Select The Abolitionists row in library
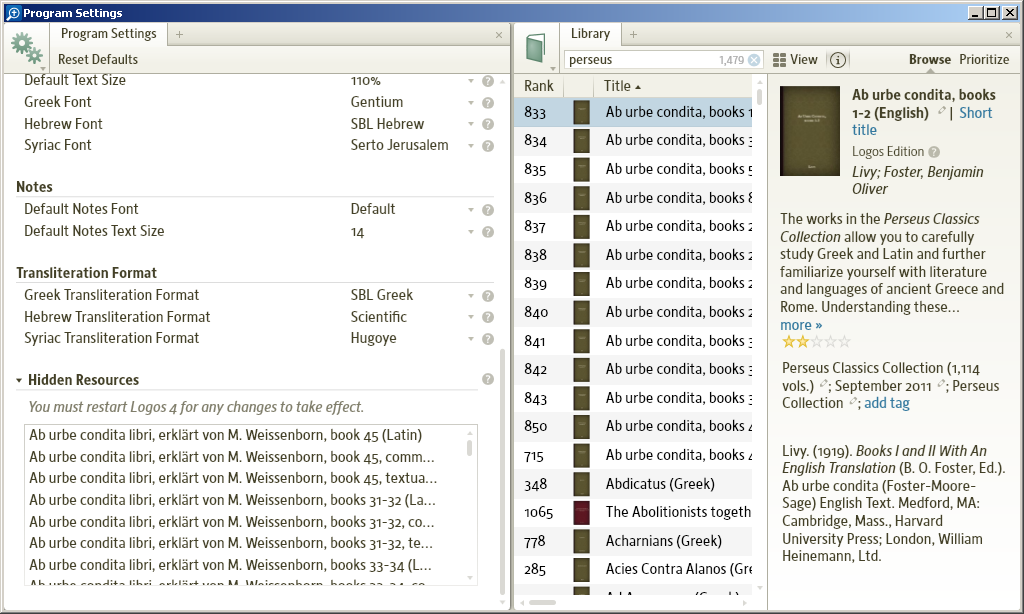The width and height of the screenshot is (1024, 614). click(x=633, y=512)
